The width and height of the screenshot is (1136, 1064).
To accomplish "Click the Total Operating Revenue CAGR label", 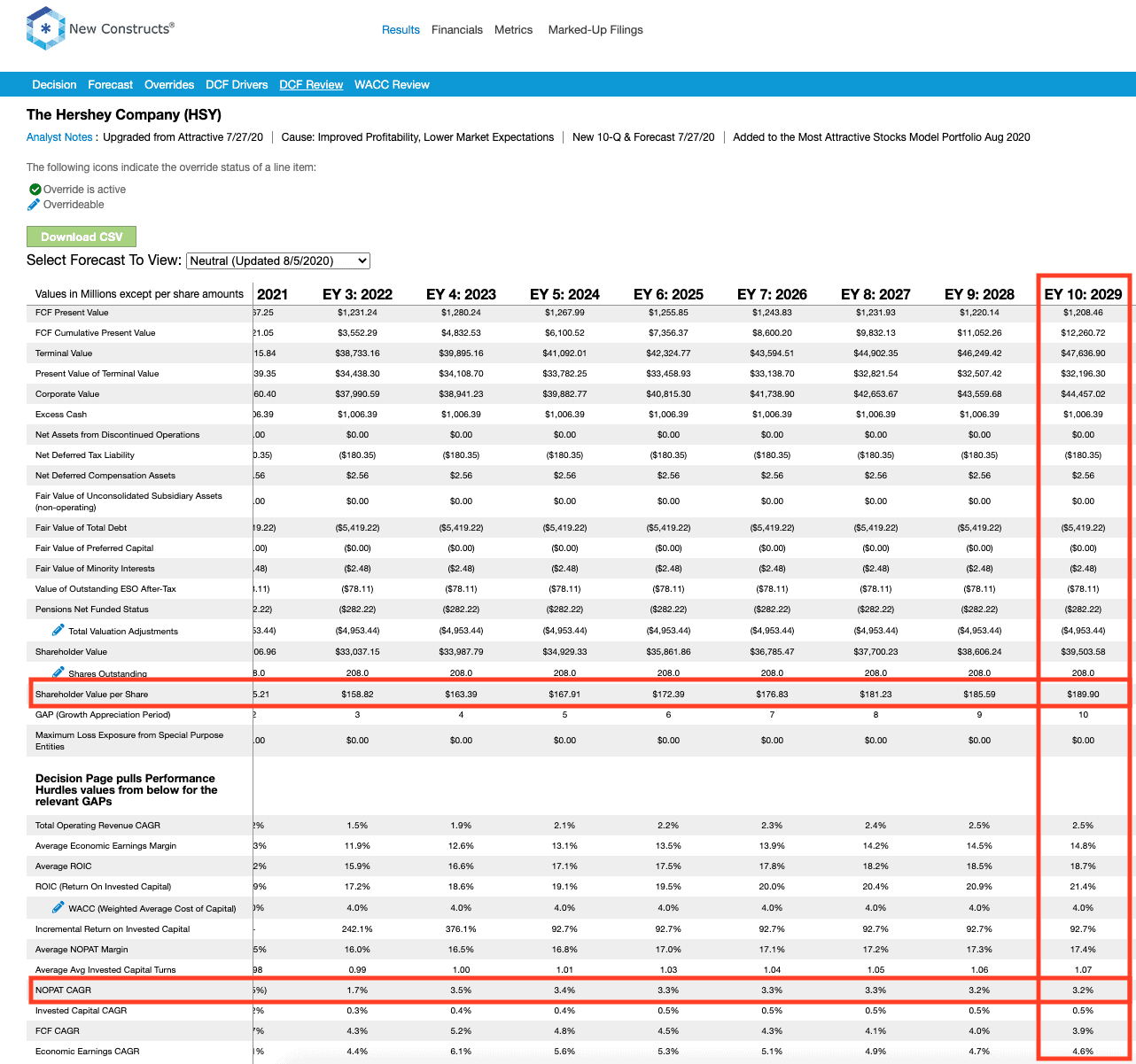I will (97, 826).
